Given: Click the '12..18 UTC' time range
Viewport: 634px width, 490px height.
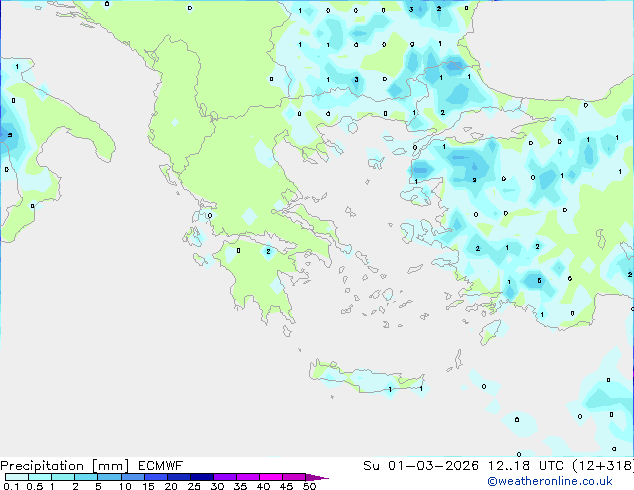Looking at the screenshot, I should [526, 466].
